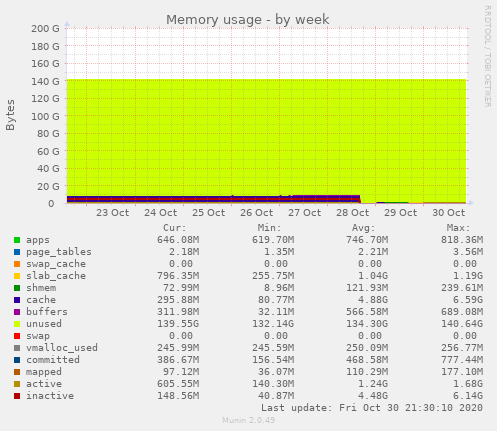Screen dimensions: 497x431
Task: Click the unused current value 139.55G
Action: click(178, 324)
